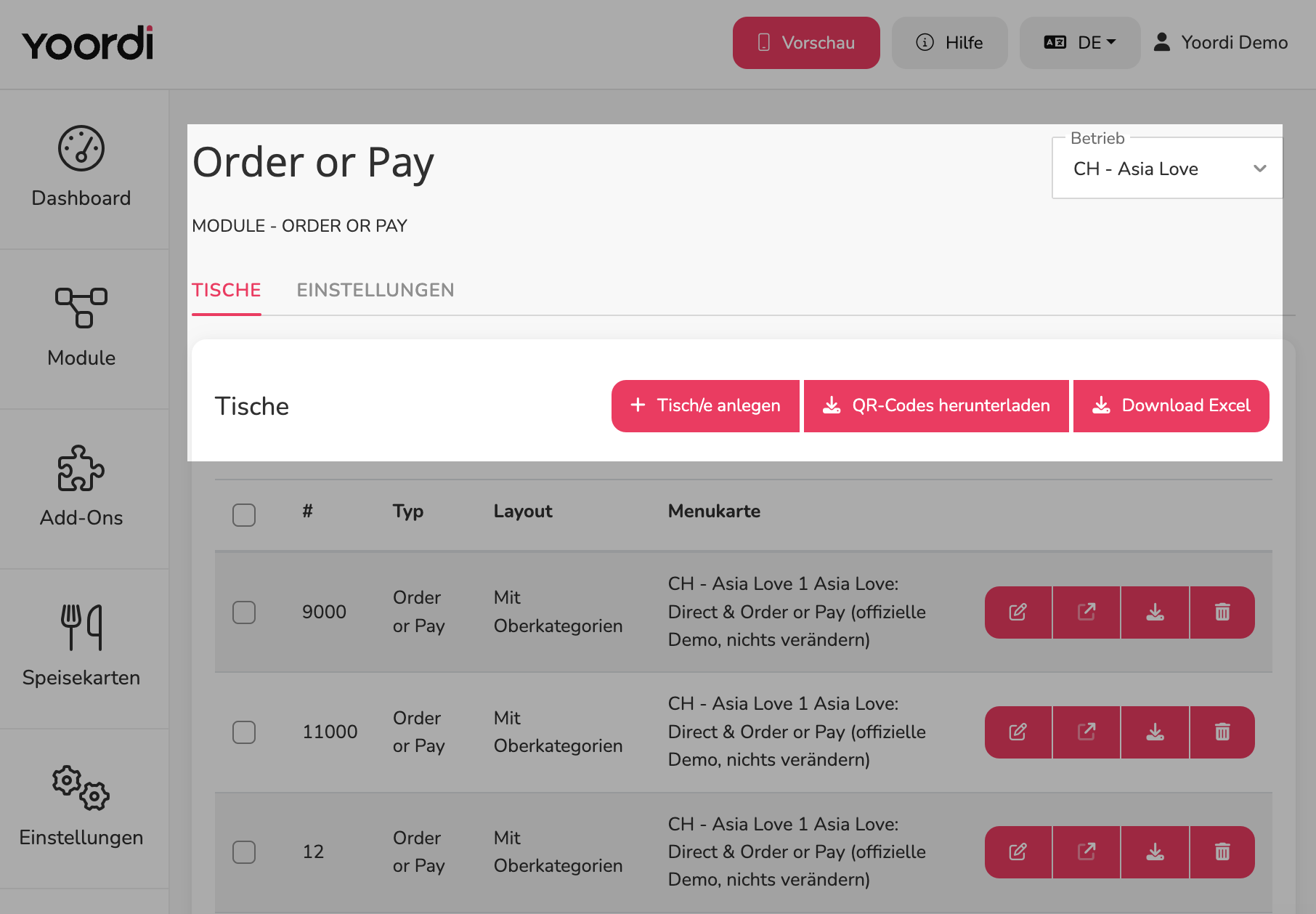Select the TISCHE tab
This screenshot has height=914, width=1316.
pos(227,290)
